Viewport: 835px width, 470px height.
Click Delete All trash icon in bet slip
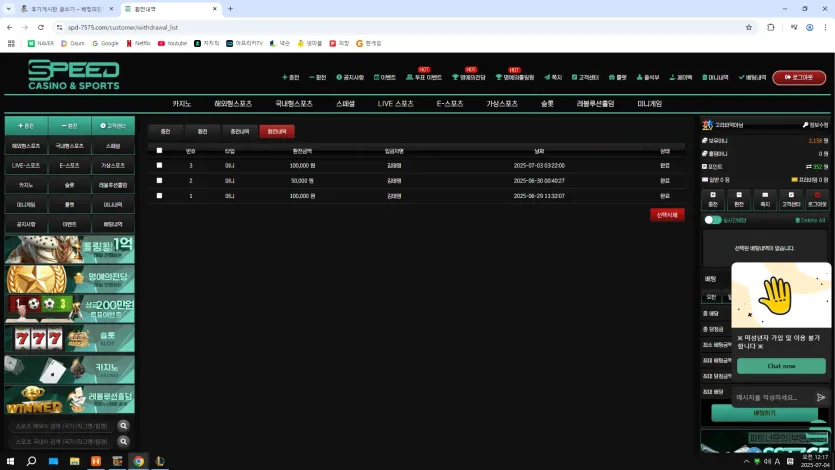click(x=809, y=220)
